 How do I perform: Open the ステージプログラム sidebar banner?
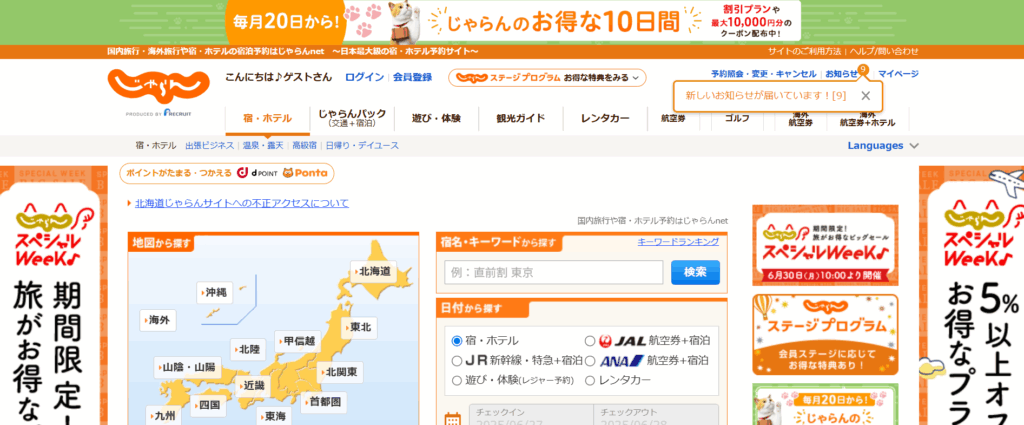point(825,334)
